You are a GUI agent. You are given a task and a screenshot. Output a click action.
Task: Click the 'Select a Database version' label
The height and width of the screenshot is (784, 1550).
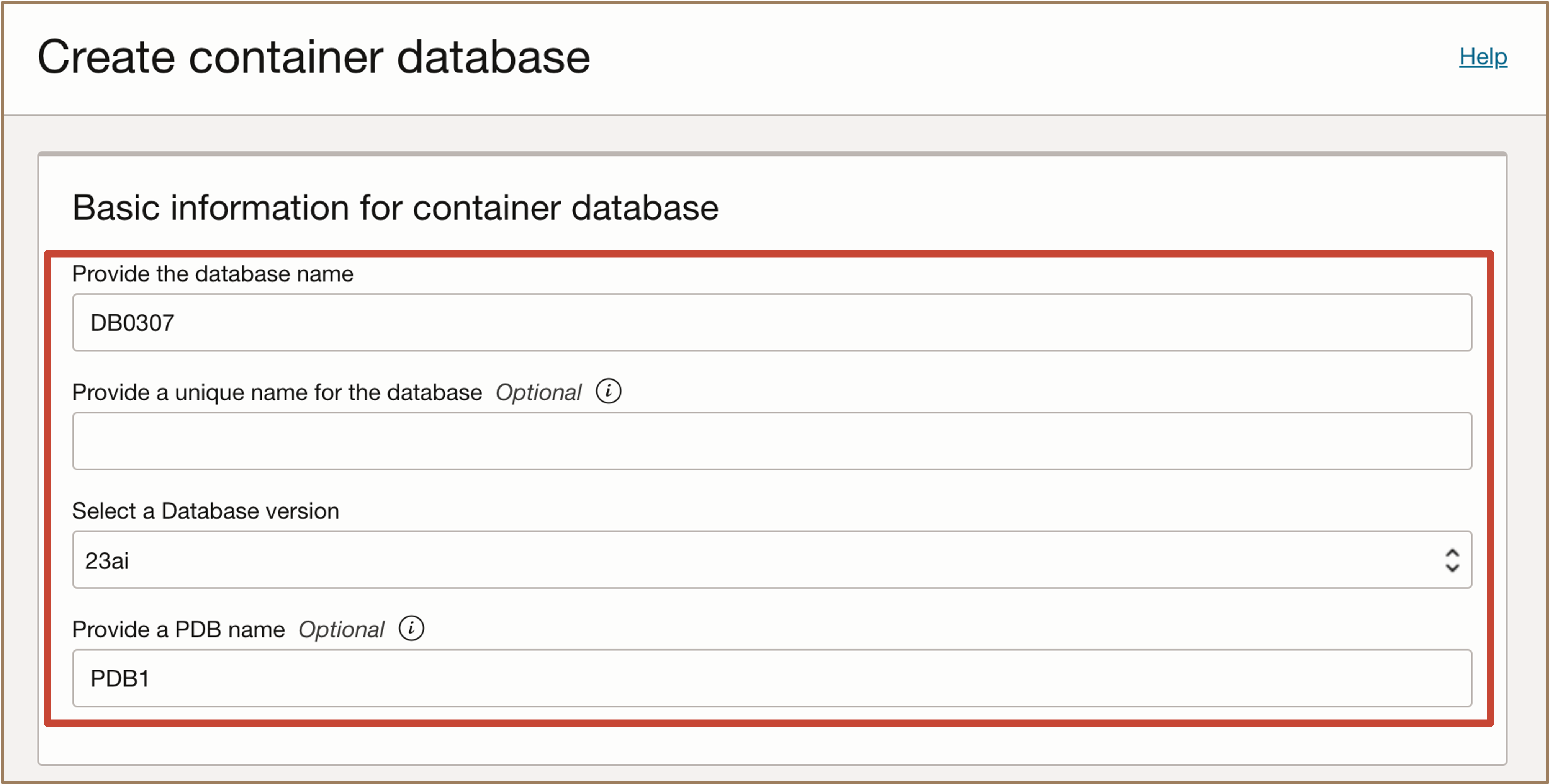205,511
